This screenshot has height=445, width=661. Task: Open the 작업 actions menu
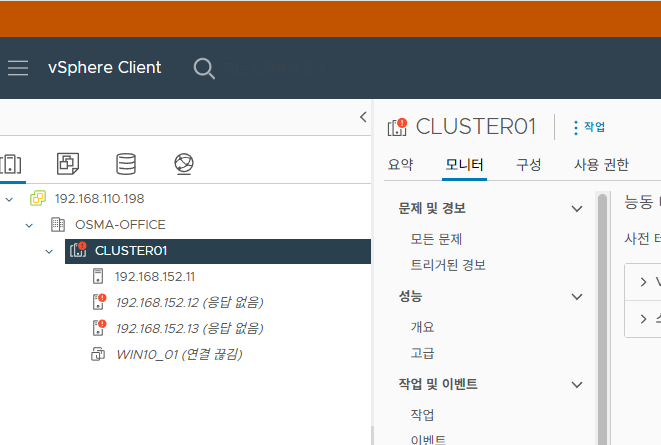[x=589, y=127]
